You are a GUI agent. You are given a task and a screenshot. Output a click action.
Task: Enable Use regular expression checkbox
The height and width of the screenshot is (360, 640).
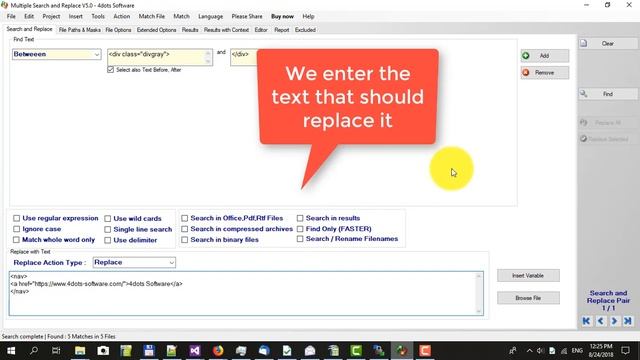[x=17, y=218]
